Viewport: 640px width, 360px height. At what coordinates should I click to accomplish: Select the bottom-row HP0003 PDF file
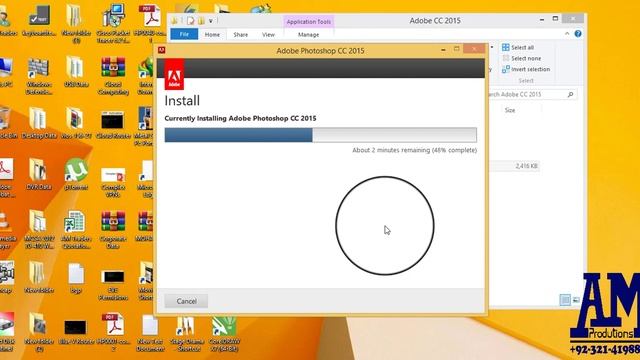coord(113,332)
